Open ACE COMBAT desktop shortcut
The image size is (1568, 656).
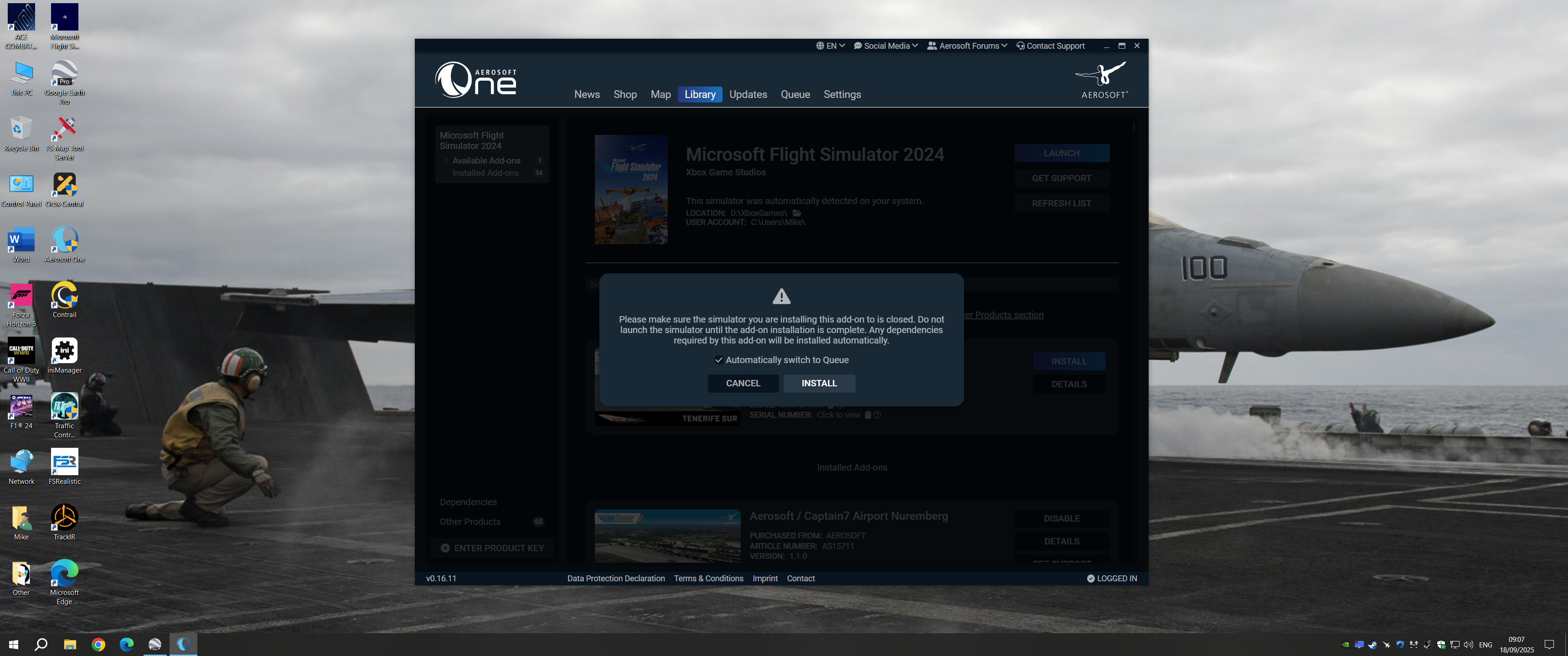(x=21, y=27)
